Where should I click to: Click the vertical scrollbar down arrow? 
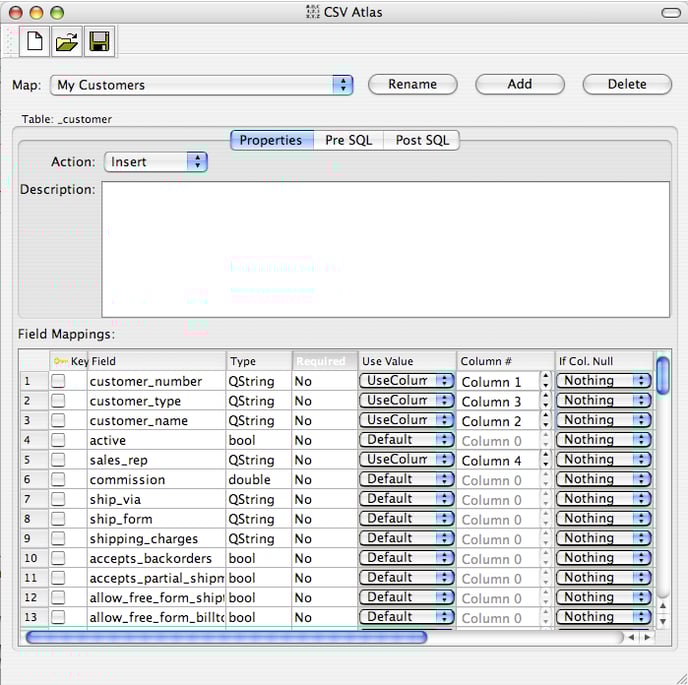click(663, 621)
